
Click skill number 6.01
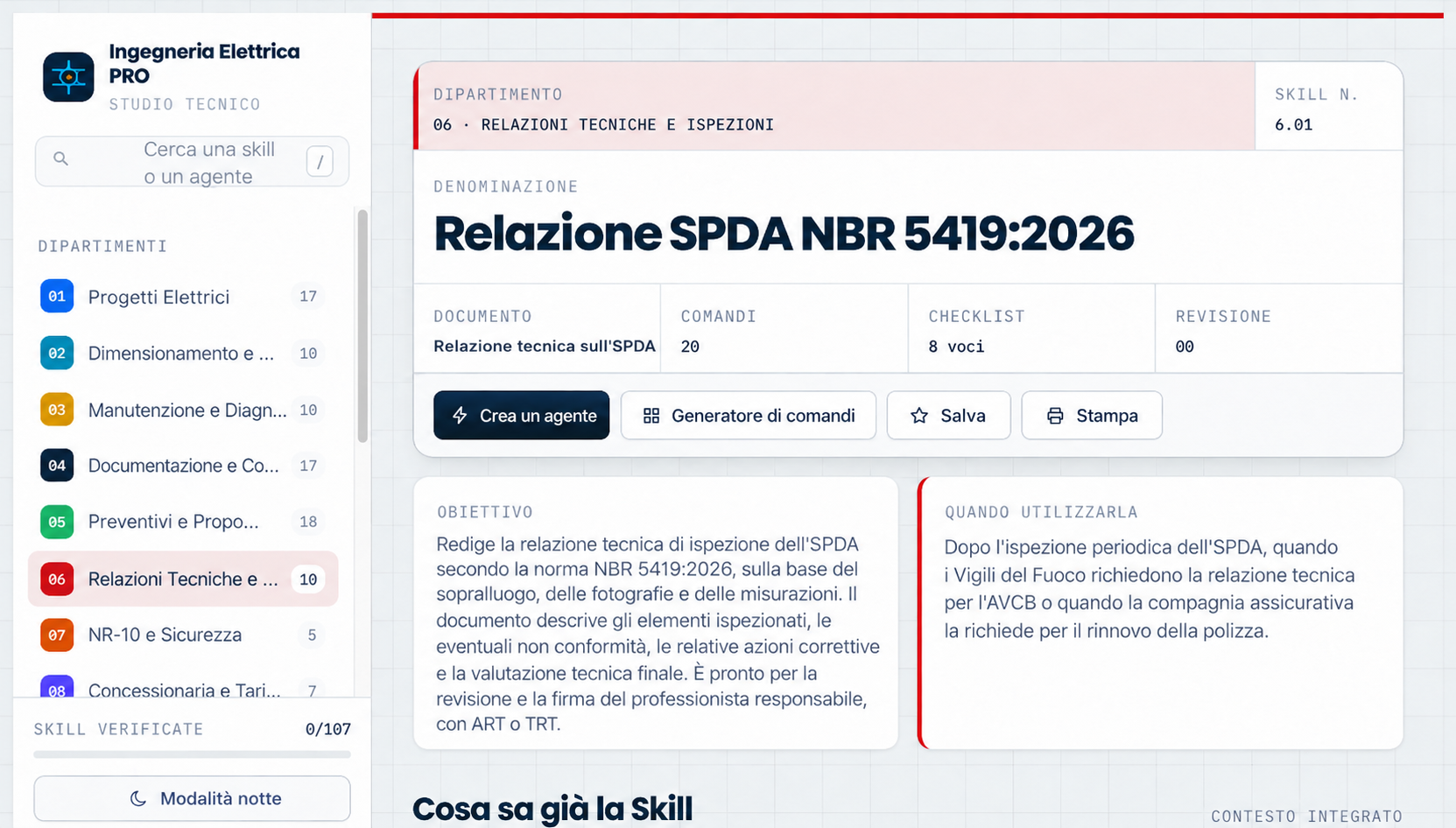[1293, 124]
